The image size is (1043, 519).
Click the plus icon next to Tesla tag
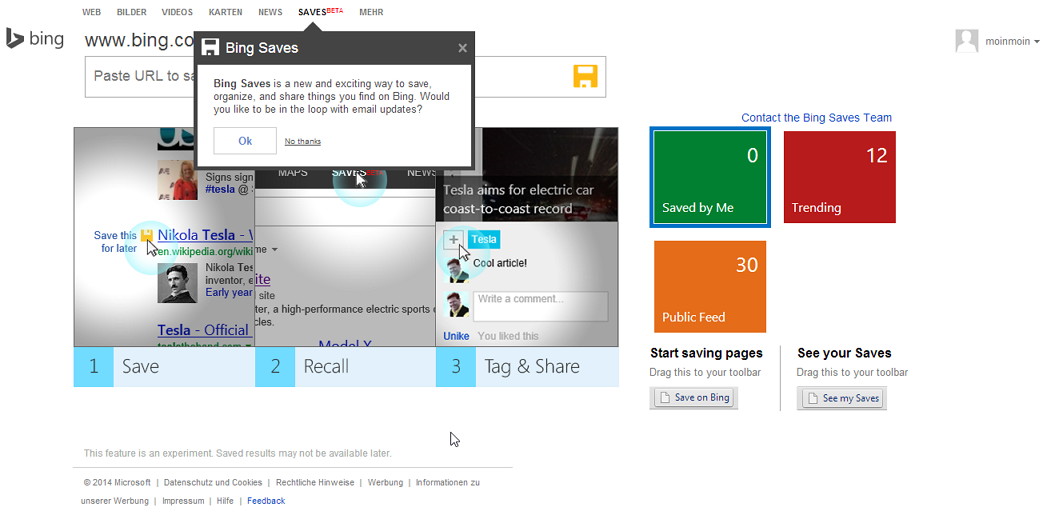point(454,240)
